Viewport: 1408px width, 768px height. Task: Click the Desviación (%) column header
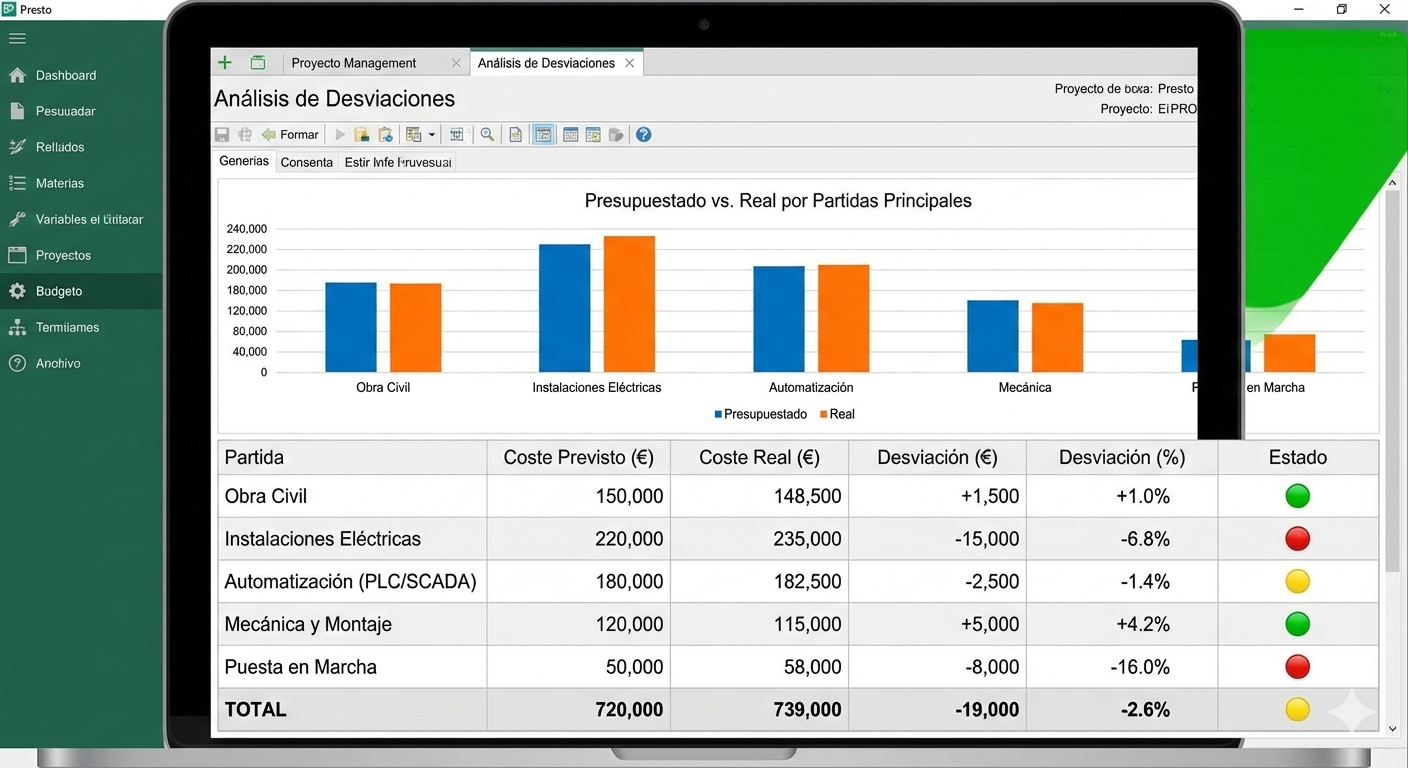1122,457
